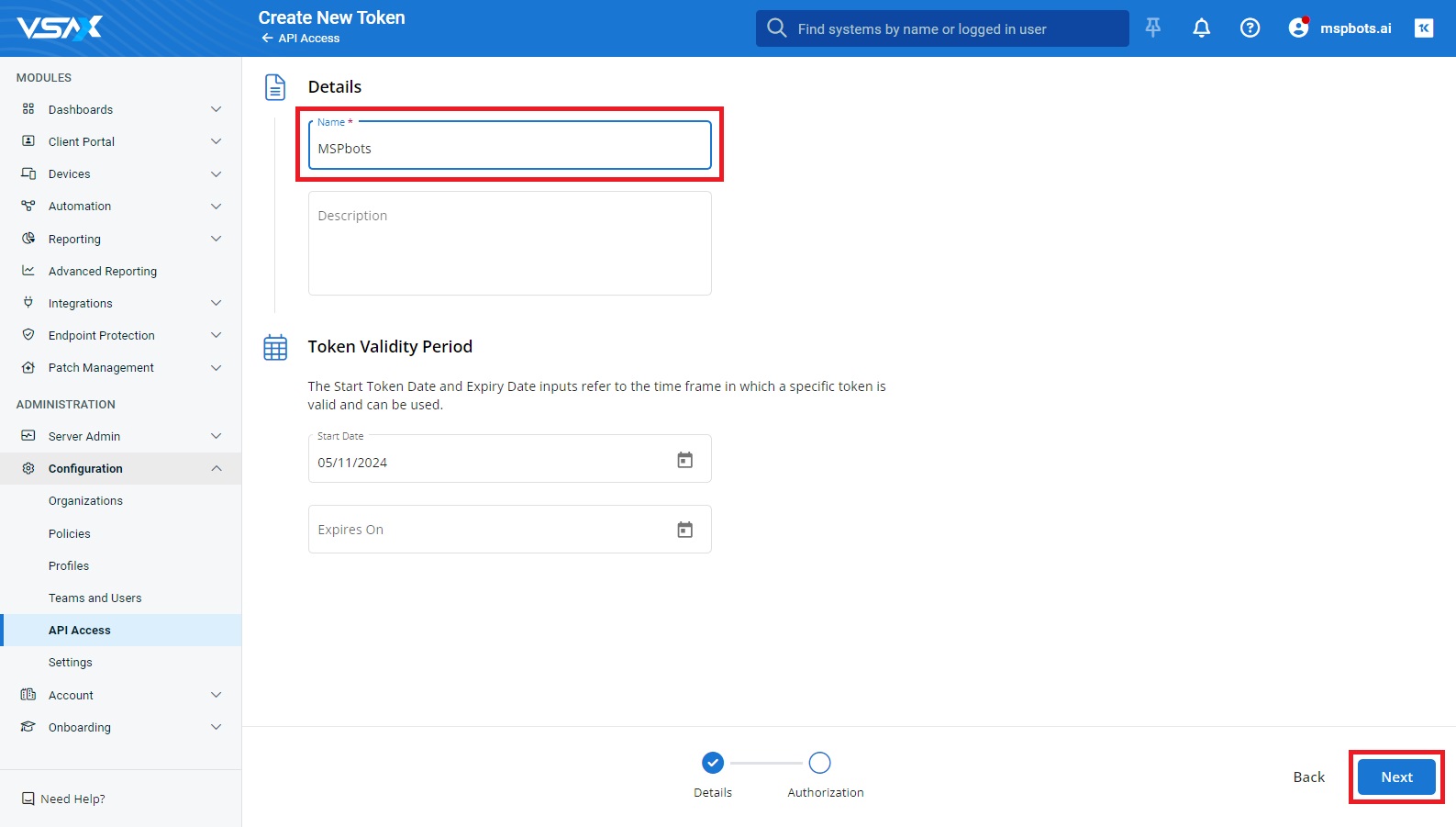The width and height of the screenshot is (1456, 827).
Task: Select Organizations under Configuration
Action: (85, 501)
